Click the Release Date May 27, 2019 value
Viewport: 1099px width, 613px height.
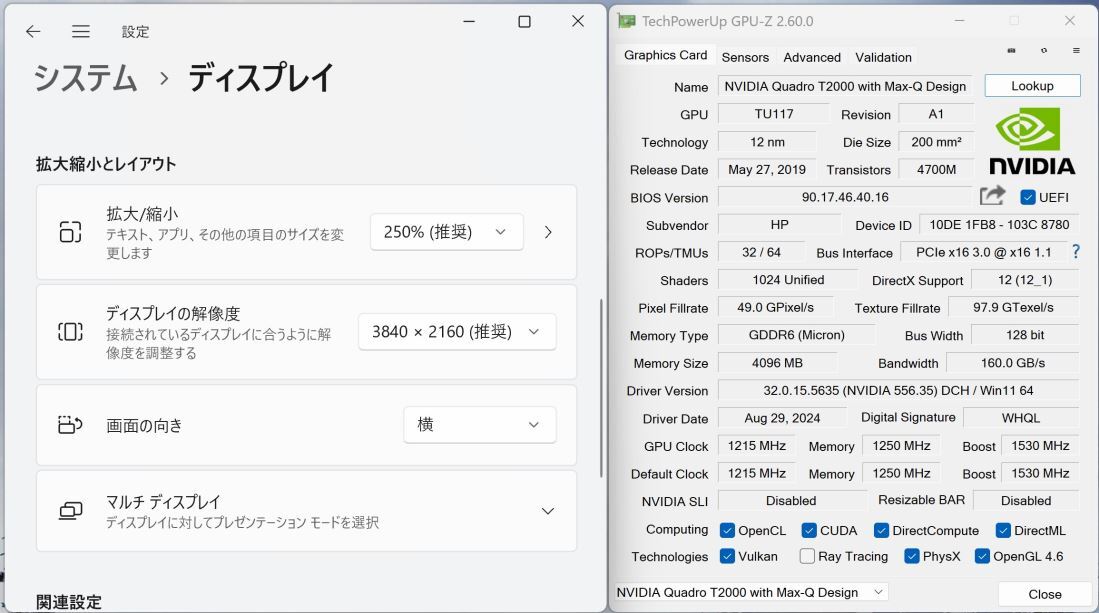coord(767,169)
